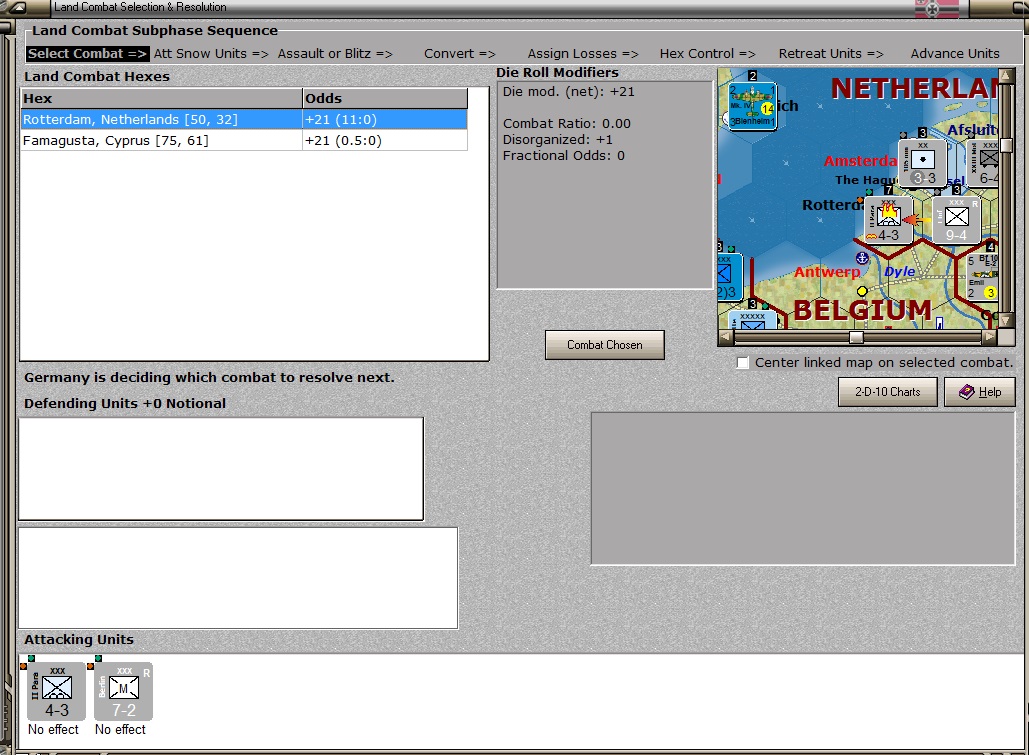Viewport: 1029px width, 755px height.
Task: Select the I Inf 9-4 corps counter
Action: [956, 220]
